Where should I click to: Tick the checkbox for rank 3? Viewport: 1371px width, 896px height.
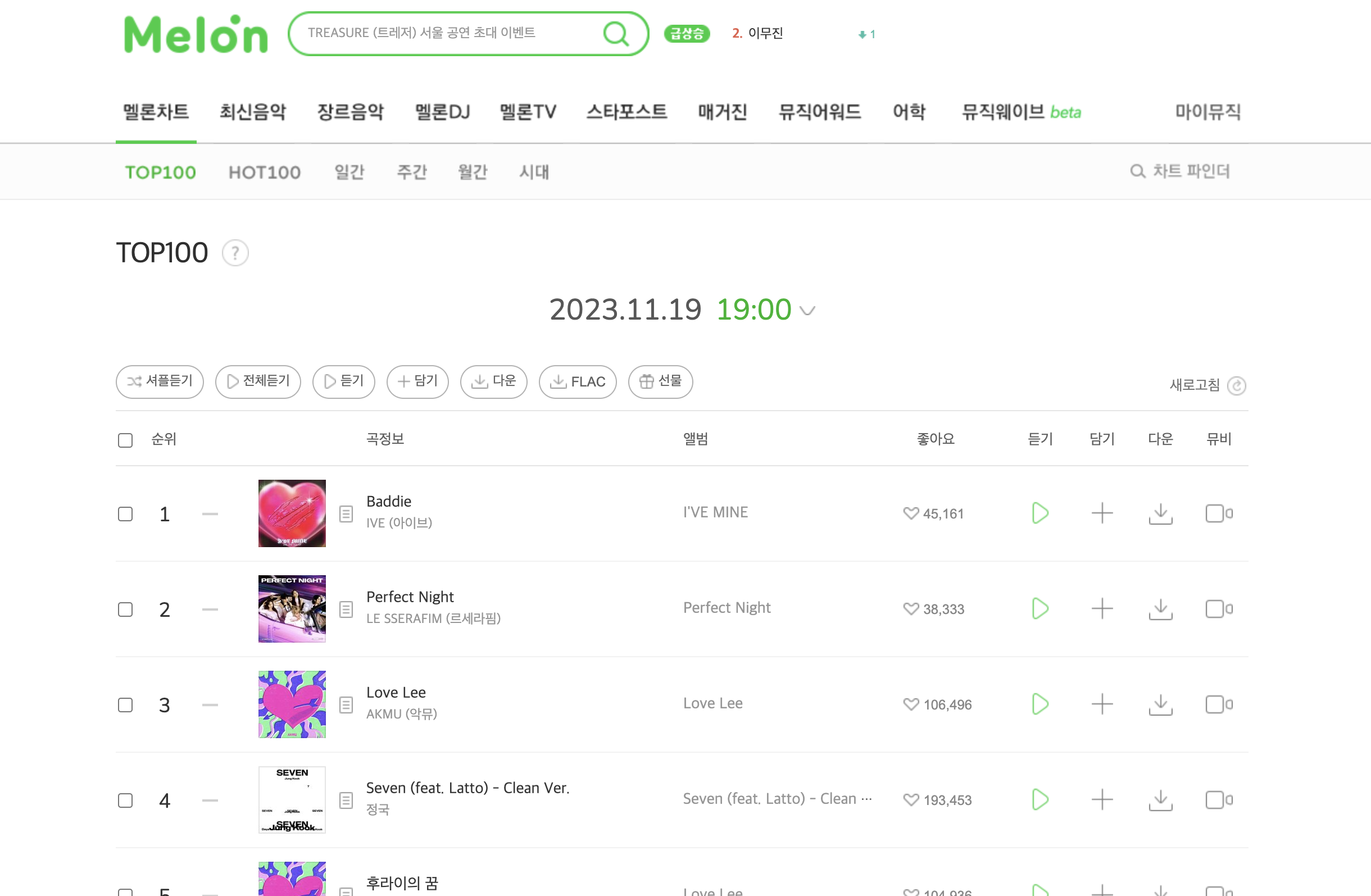tap(125, 705)
